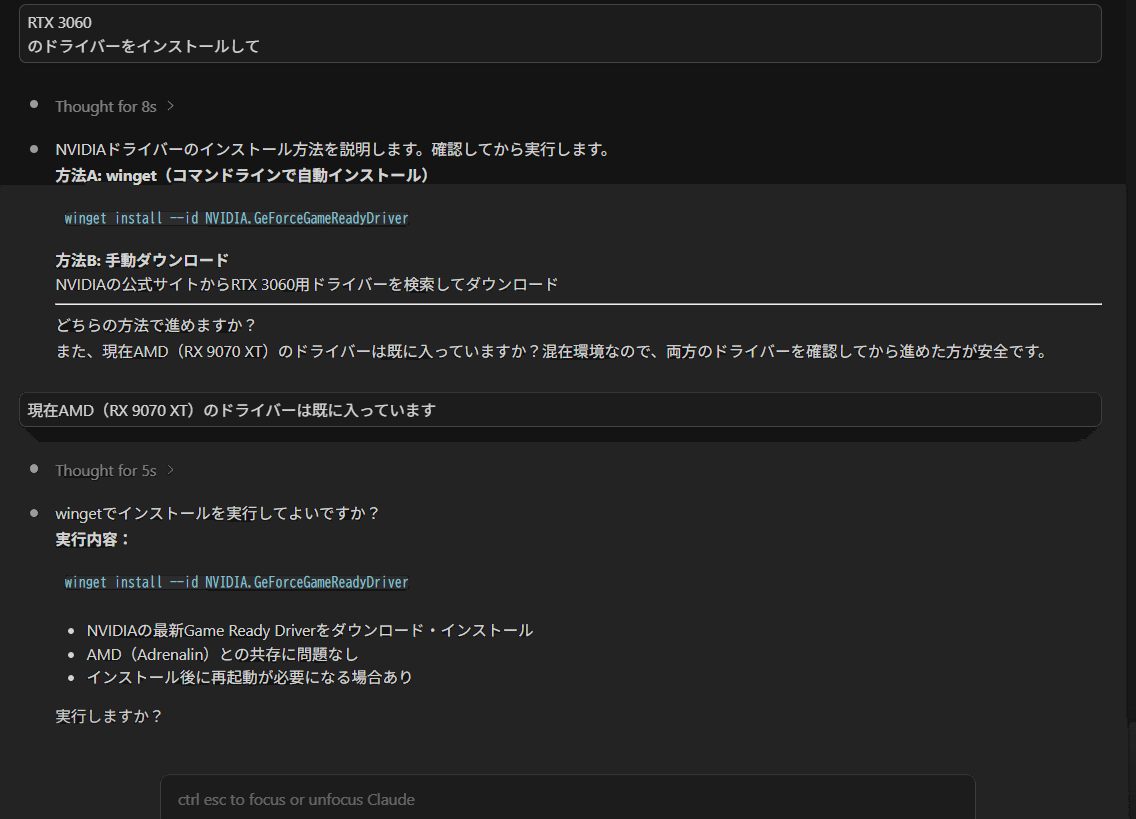Open the first thinking disclosure chevron
This screenshot has height=819, width=1136.
coord(170,105)
